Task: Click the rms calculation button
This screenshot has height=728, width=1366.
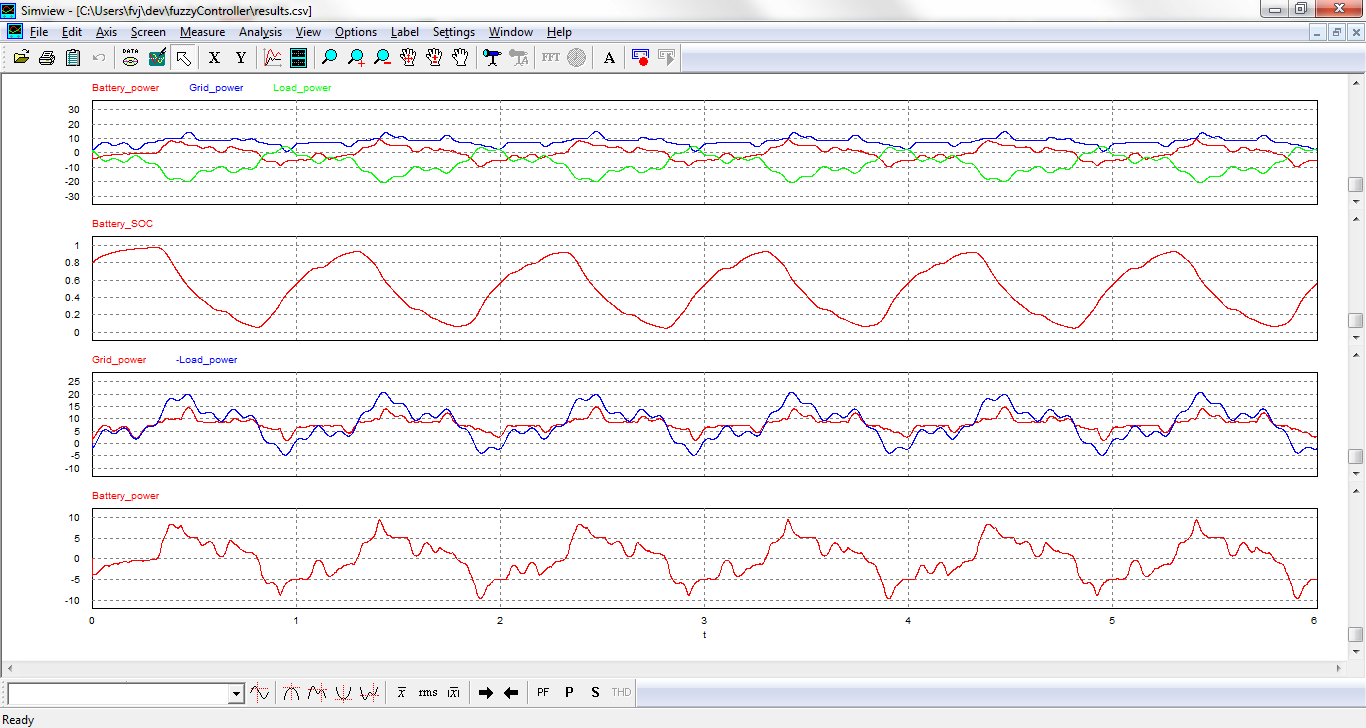Action: point(428,692)
